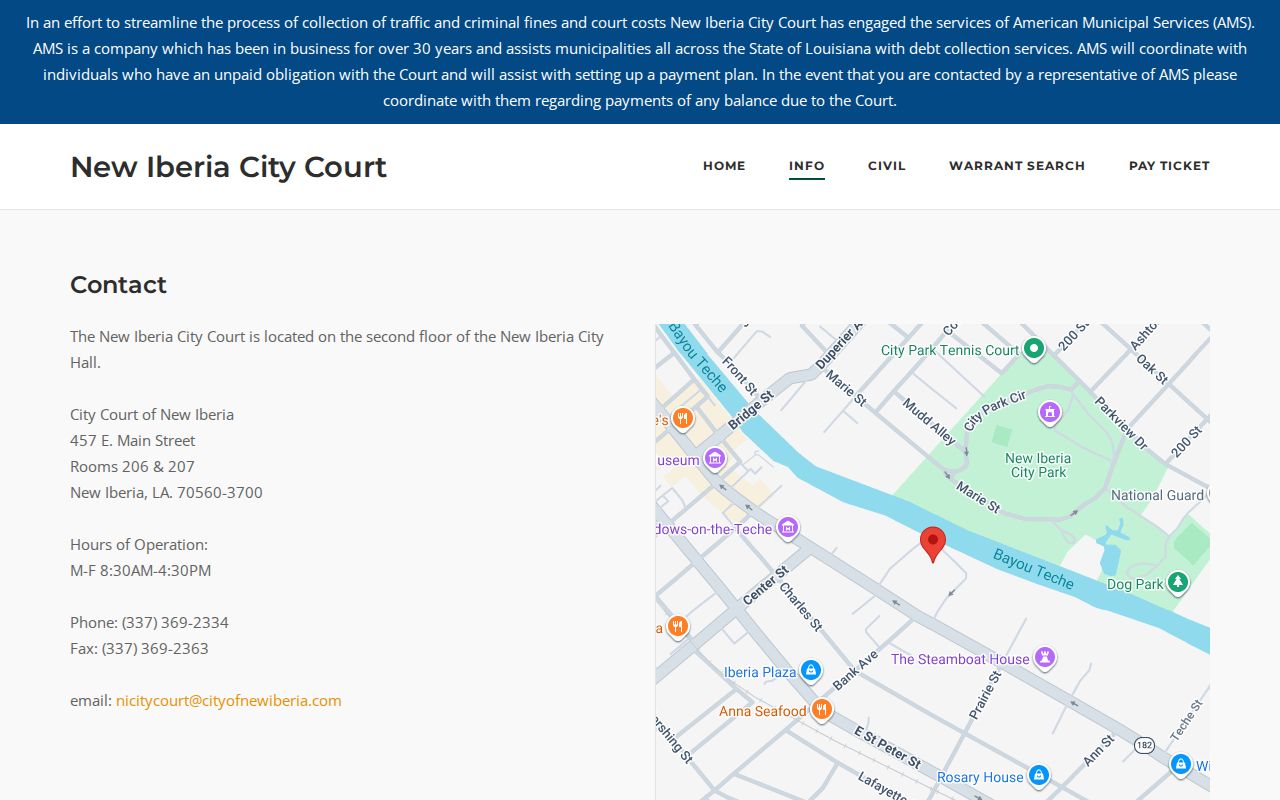Click the Anna Seafood restaurant marker icon

[x=821, y=710]
